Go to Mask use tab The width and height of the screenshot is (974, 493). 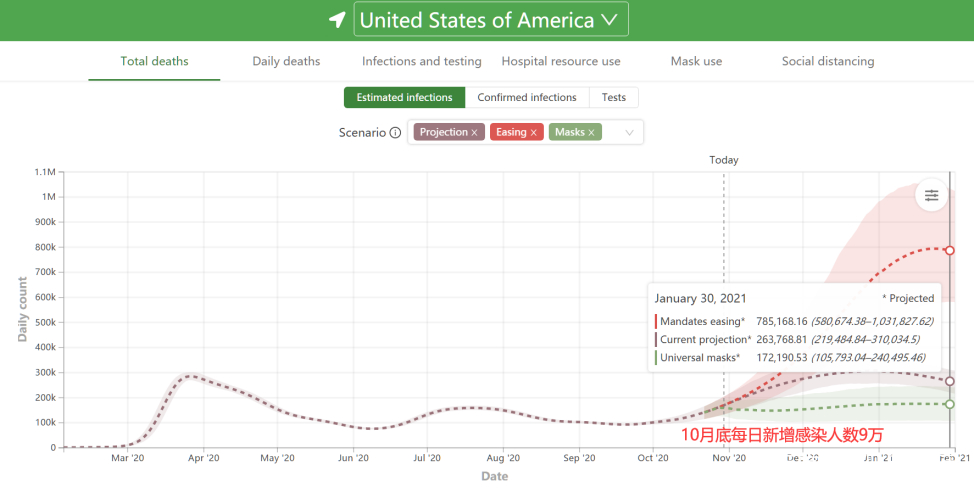coord(696,61)
